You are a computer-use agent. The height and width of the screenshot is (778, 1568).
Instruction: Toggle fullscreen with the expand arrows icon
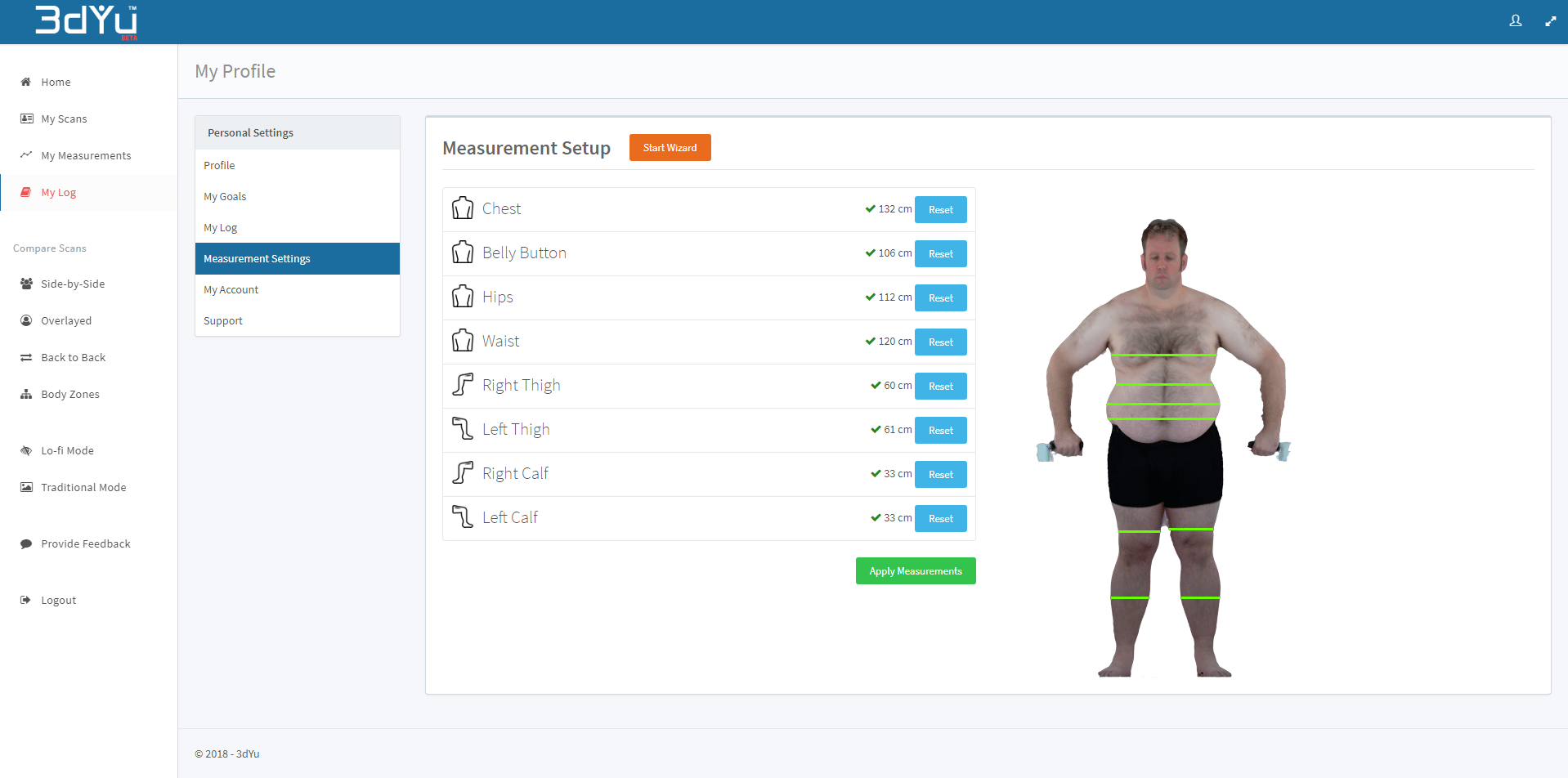1550,21
